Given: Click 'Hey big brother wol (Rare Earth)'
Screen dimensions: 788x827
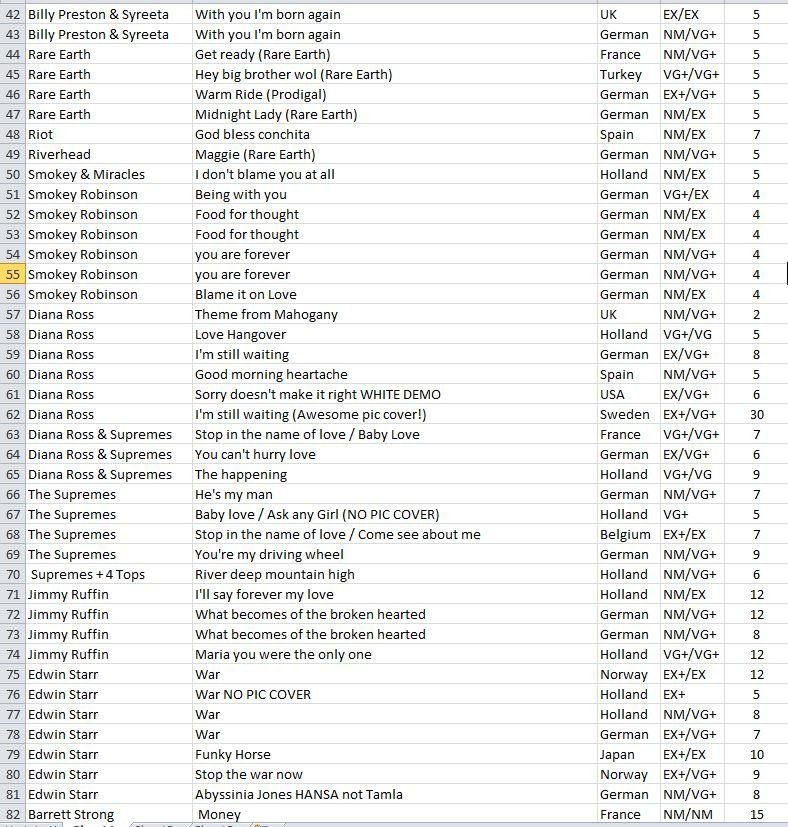Looking at the screenshot, I should click(395, 74).
